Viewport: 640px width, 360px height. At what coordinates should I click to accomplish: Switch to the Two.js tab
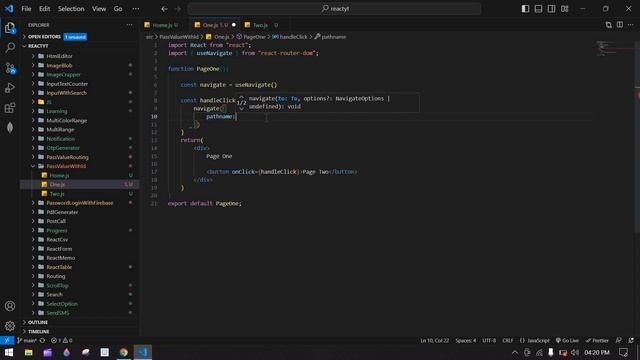click(x=263, y=25)
